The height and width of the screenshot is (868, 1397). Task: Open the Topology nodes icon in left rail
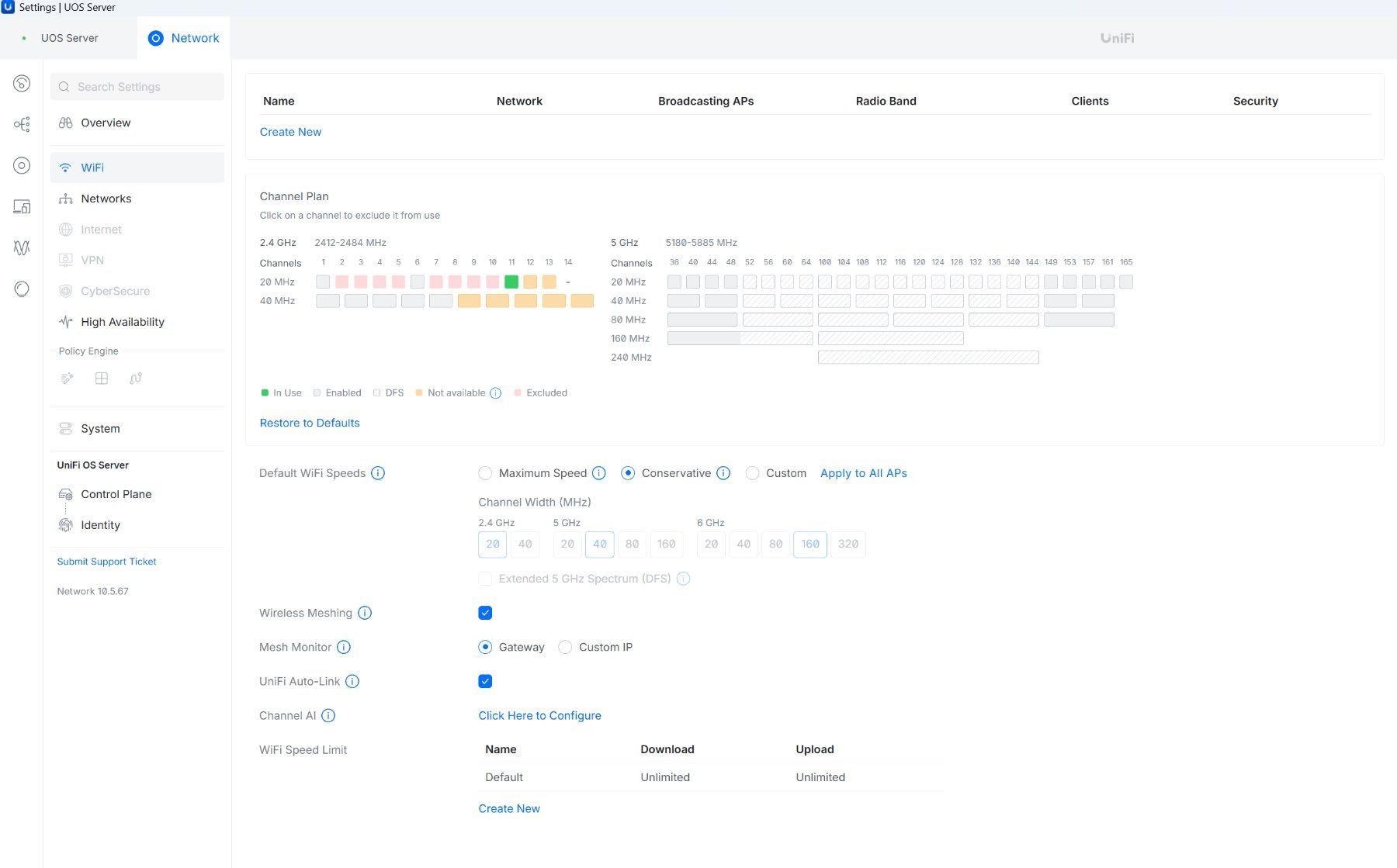22,124
